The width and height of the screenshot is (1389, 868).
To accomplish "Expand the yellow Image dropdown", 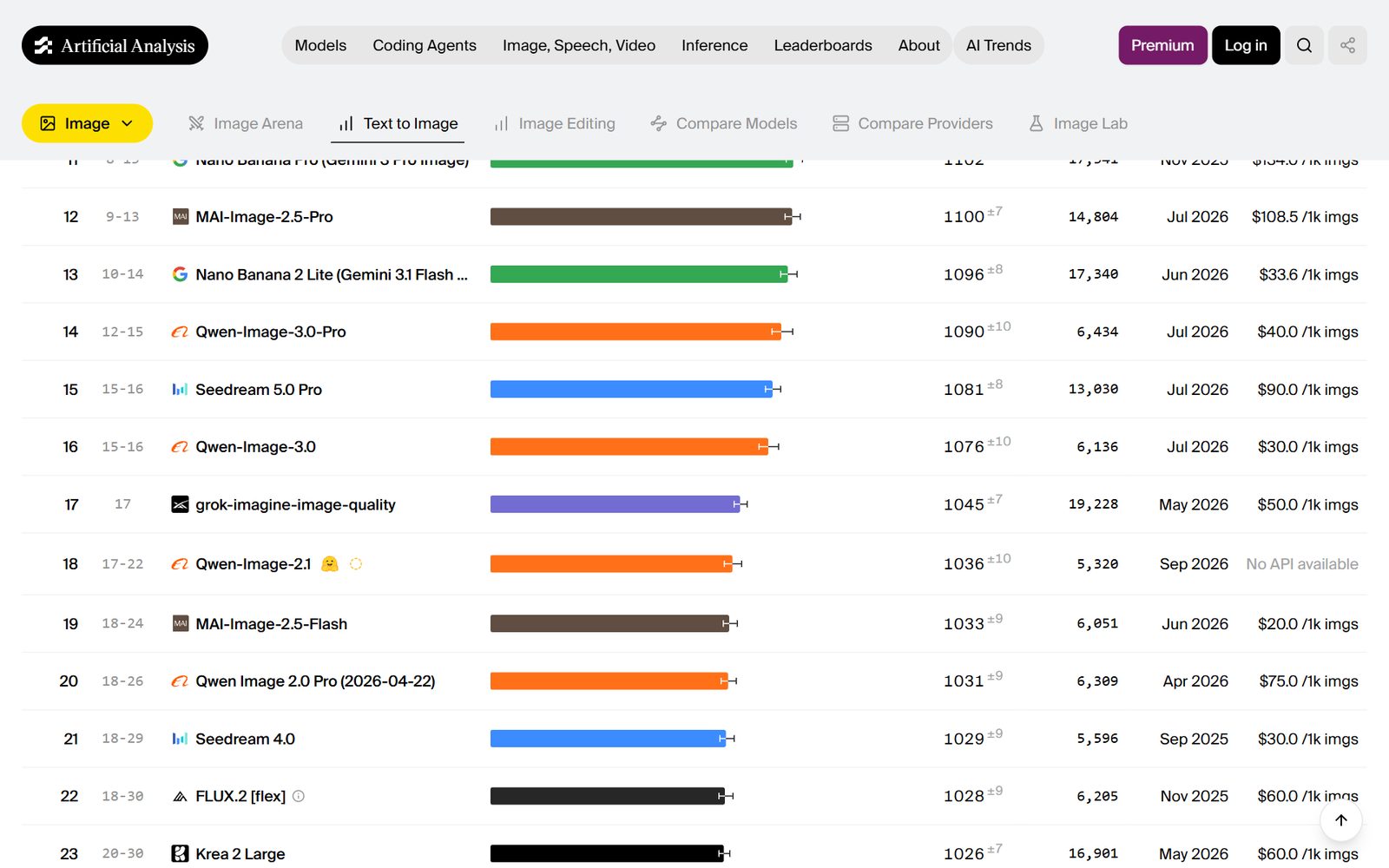I will tap(87, 123).
